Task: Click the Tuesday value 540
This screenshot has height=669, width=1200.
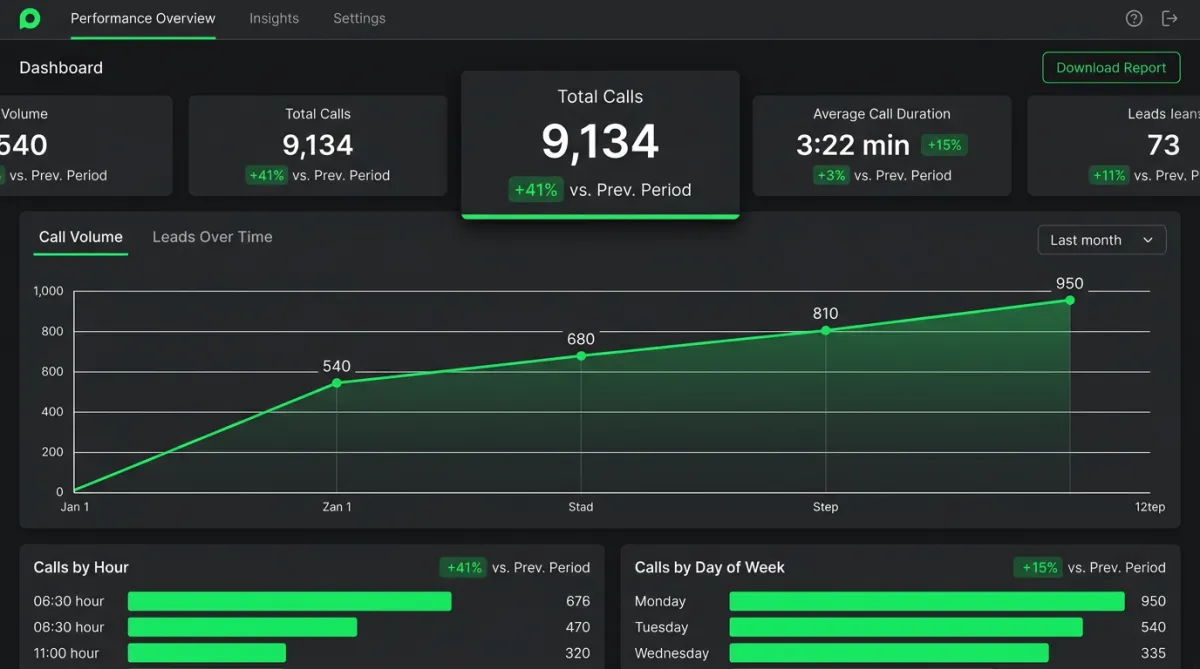Action: (1153, 627)
